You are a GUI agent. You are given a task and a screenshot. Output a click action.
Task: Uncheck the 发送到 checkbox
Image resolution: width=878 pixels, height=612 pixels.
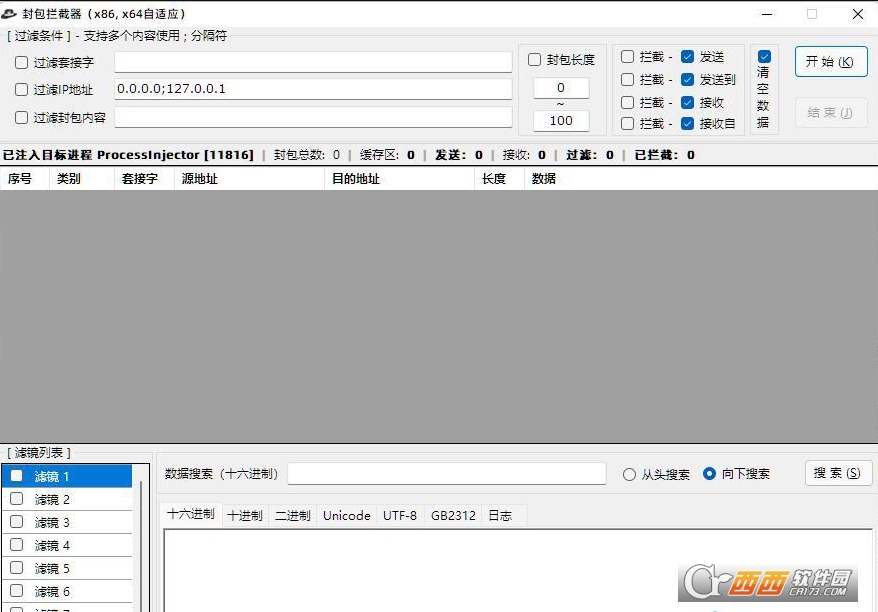click(x=688, y=80)
